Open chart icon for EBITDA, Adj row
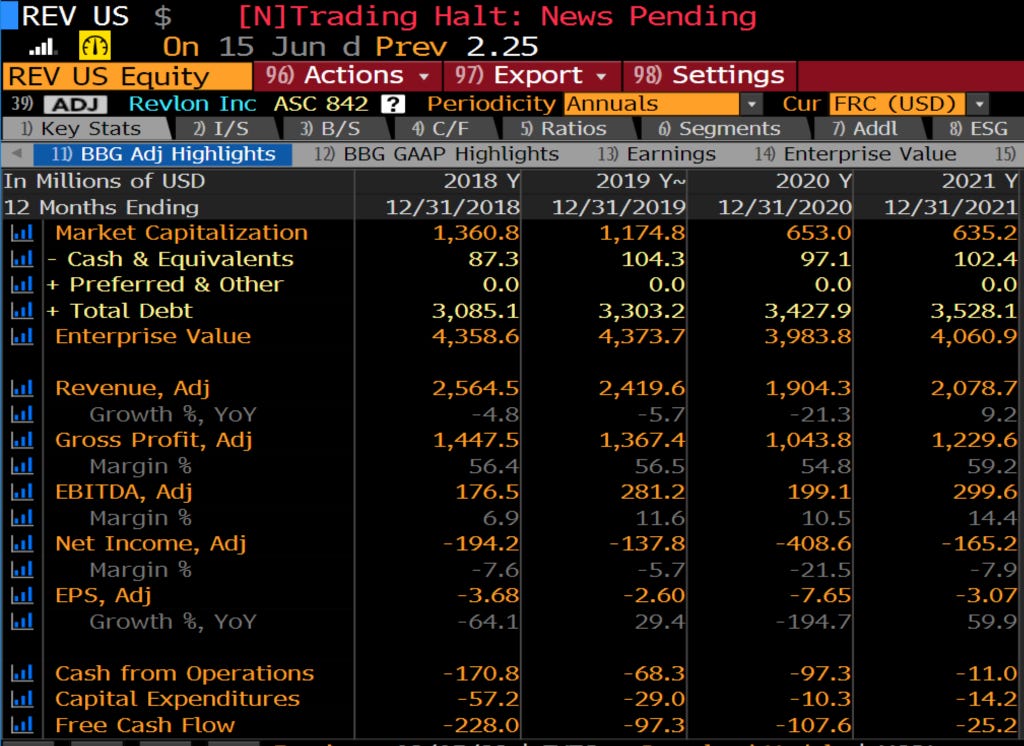The image size is (1024, 746). pyautogui.click(x=22, y=491)
